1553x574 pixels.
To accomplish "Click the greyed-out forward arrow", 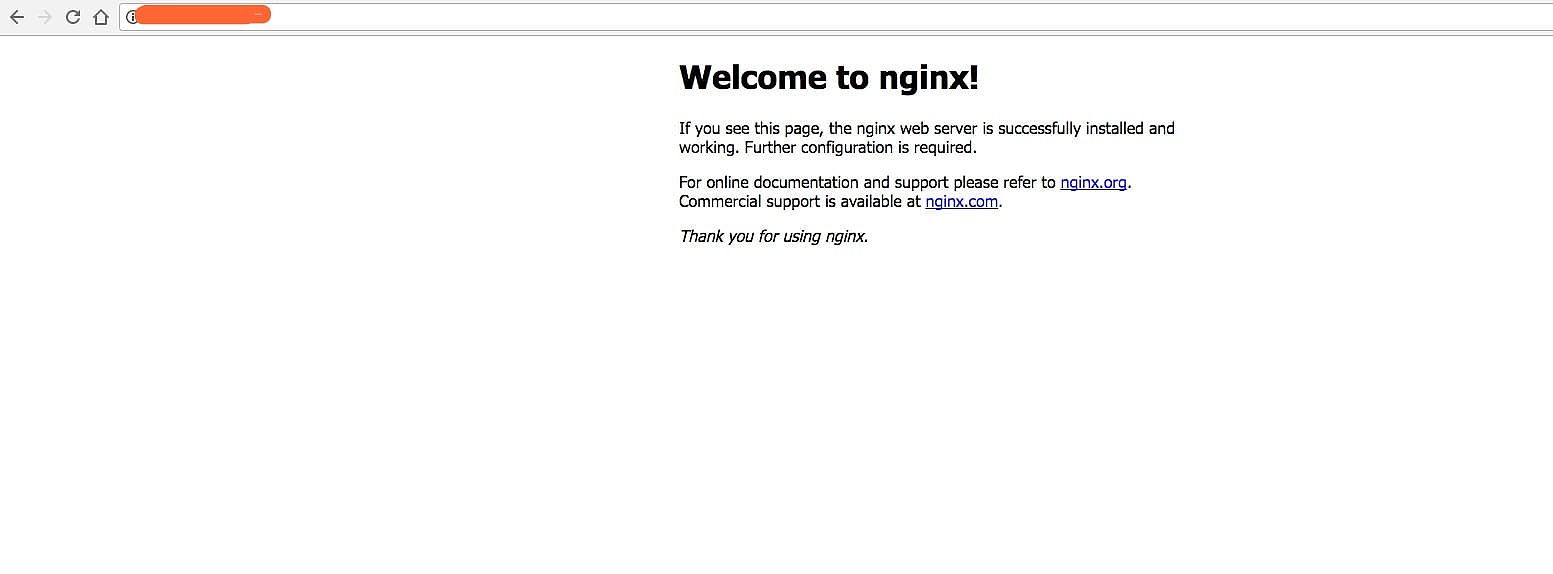I will point(45,17).
